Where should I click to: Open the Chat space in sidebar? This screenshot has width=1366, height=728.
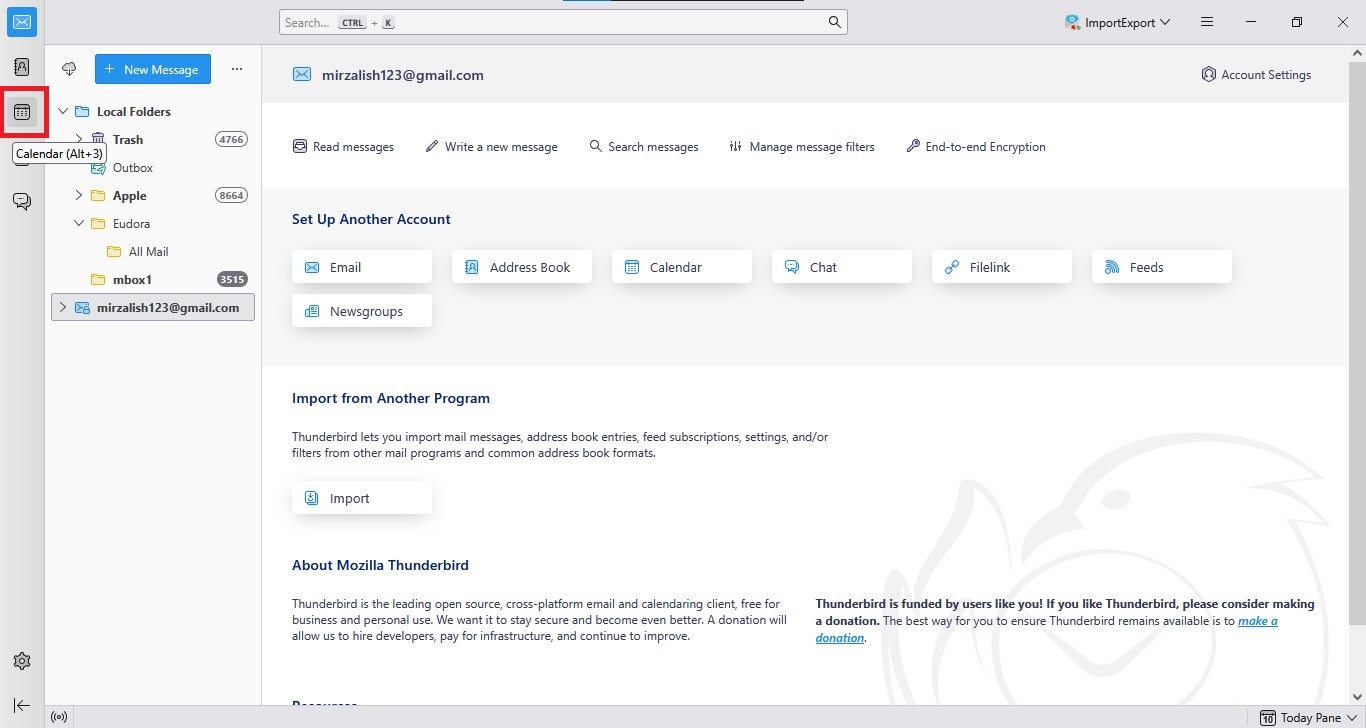pyautogui.click(x=22, y=201)
